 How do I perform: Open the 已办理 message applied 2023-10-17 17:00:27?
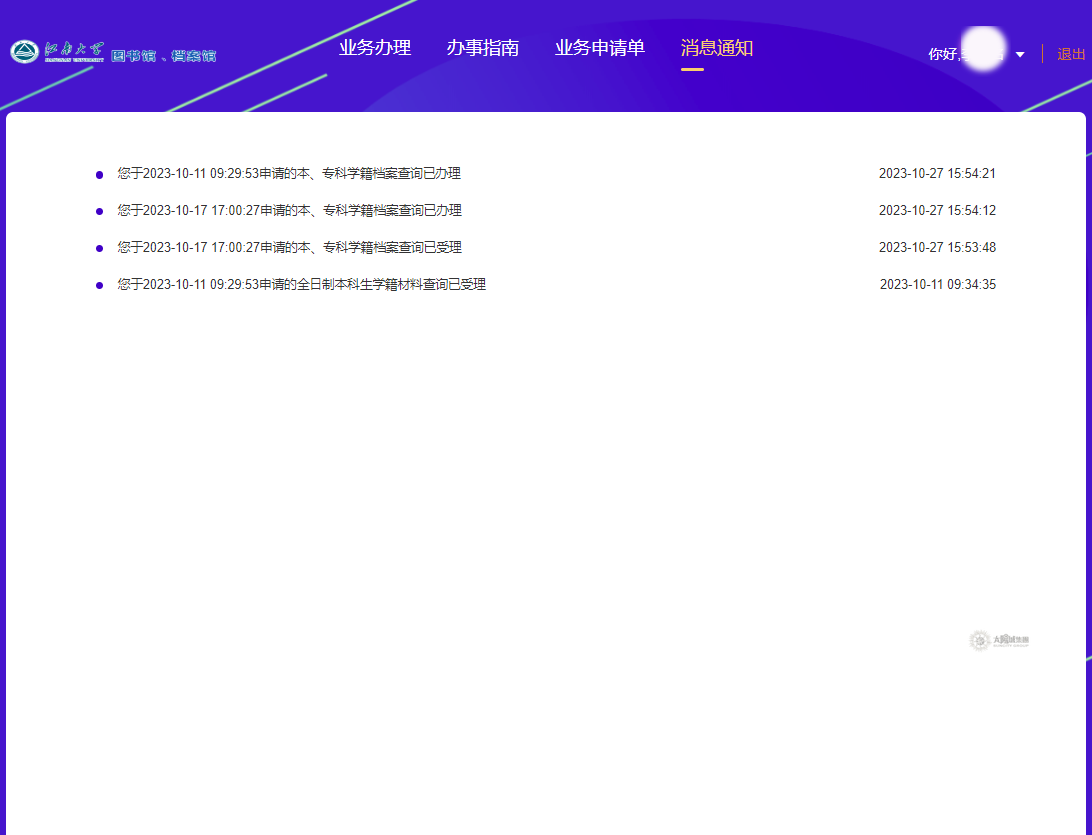(x=289, y=211)
